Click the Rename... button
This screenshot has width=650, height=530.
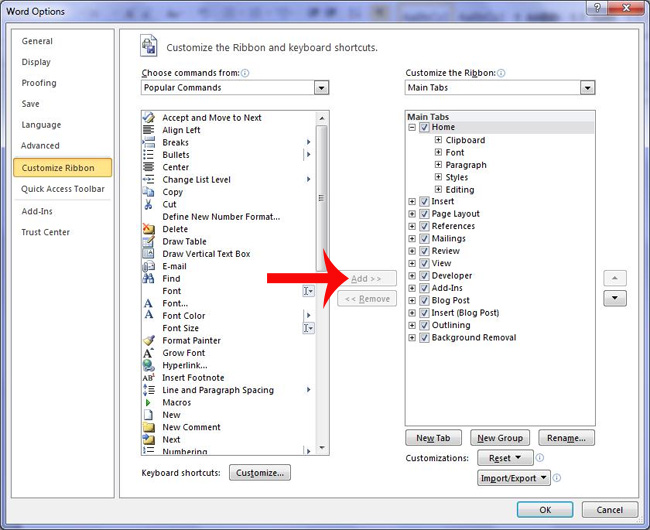[566, 438]
